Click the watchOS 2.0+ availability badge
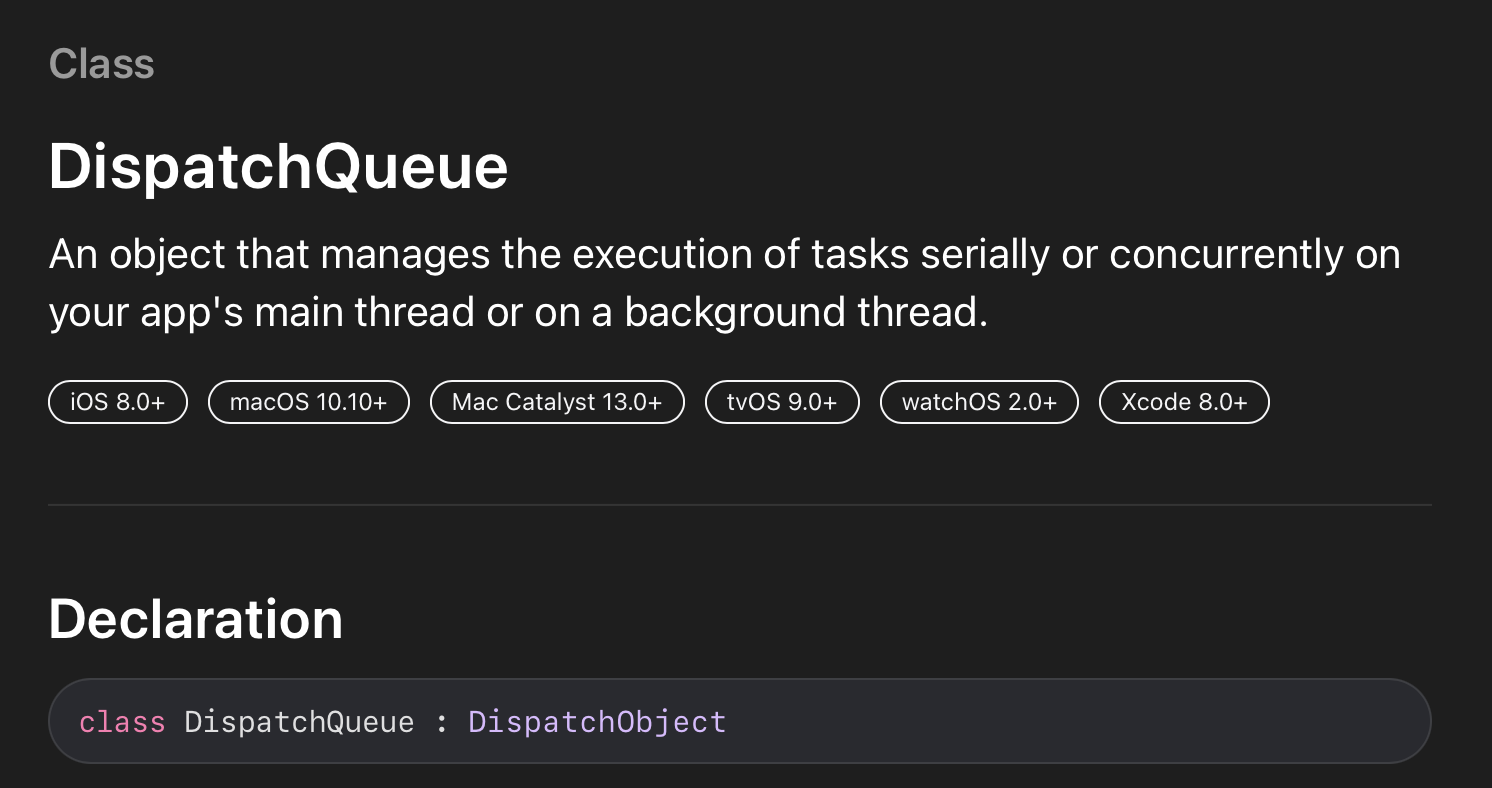This screenshot has width=1492, height=788. pyautogui.click(x=979, y=402)
